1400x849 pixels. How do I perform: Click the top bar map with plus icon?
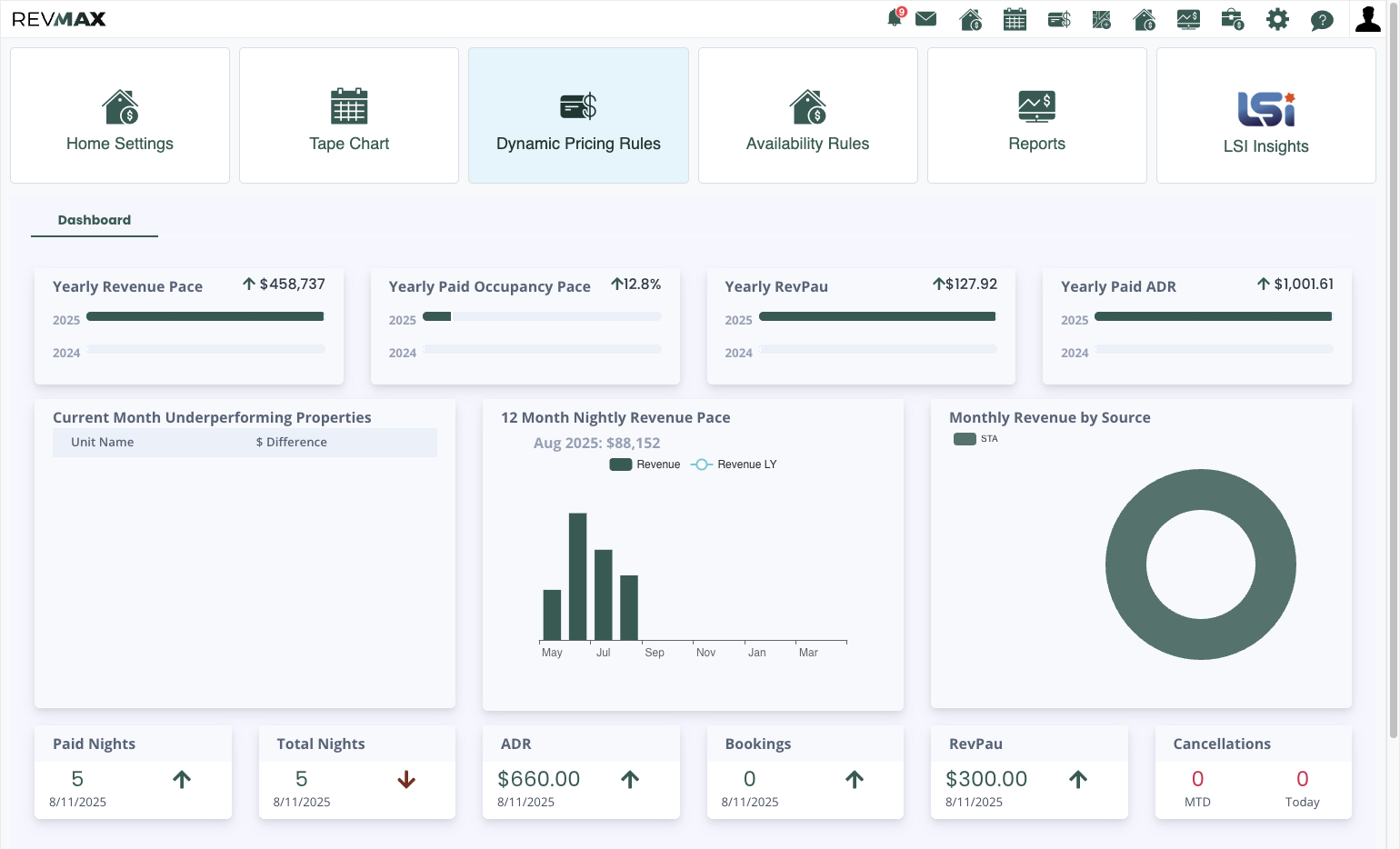coord(1102,19)
